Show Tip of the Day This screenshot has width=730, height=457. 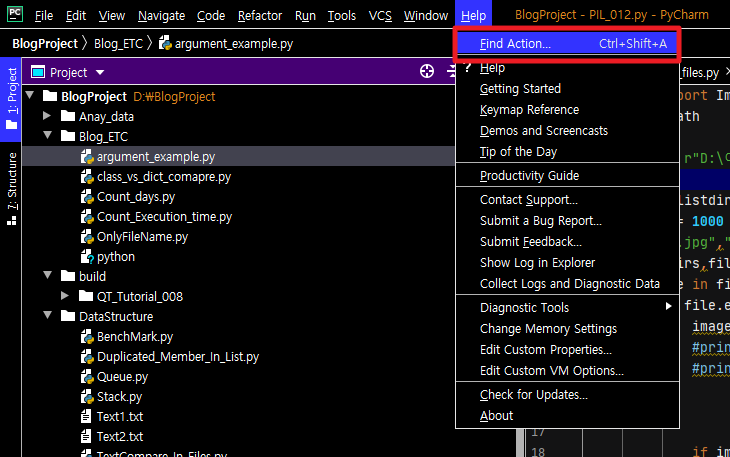pos(568,152)
